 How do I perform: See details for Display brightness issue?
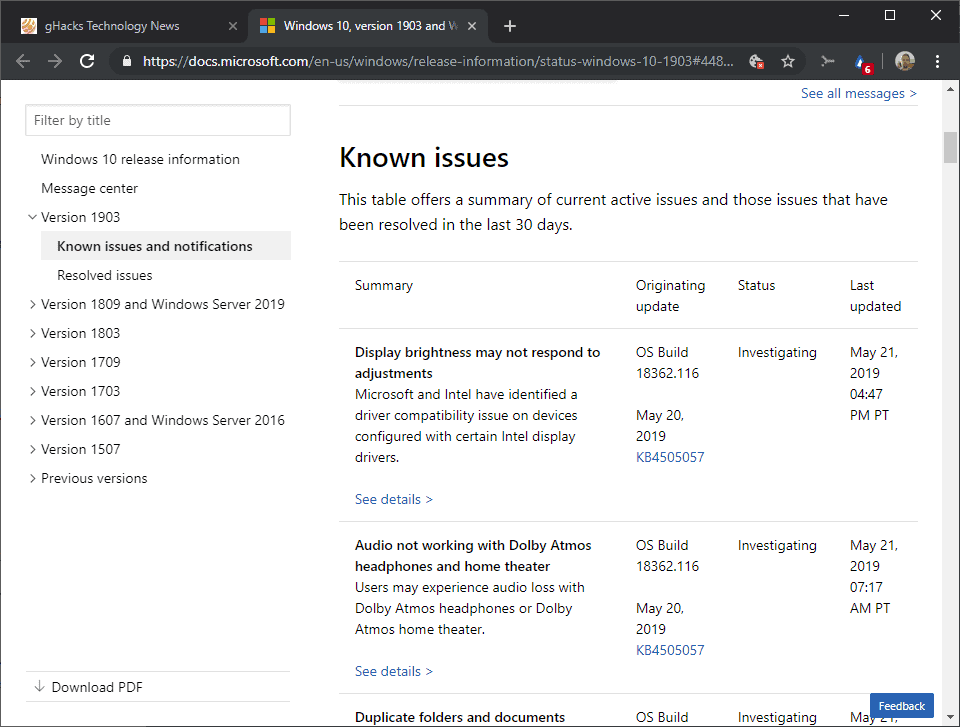click(394, 499)
